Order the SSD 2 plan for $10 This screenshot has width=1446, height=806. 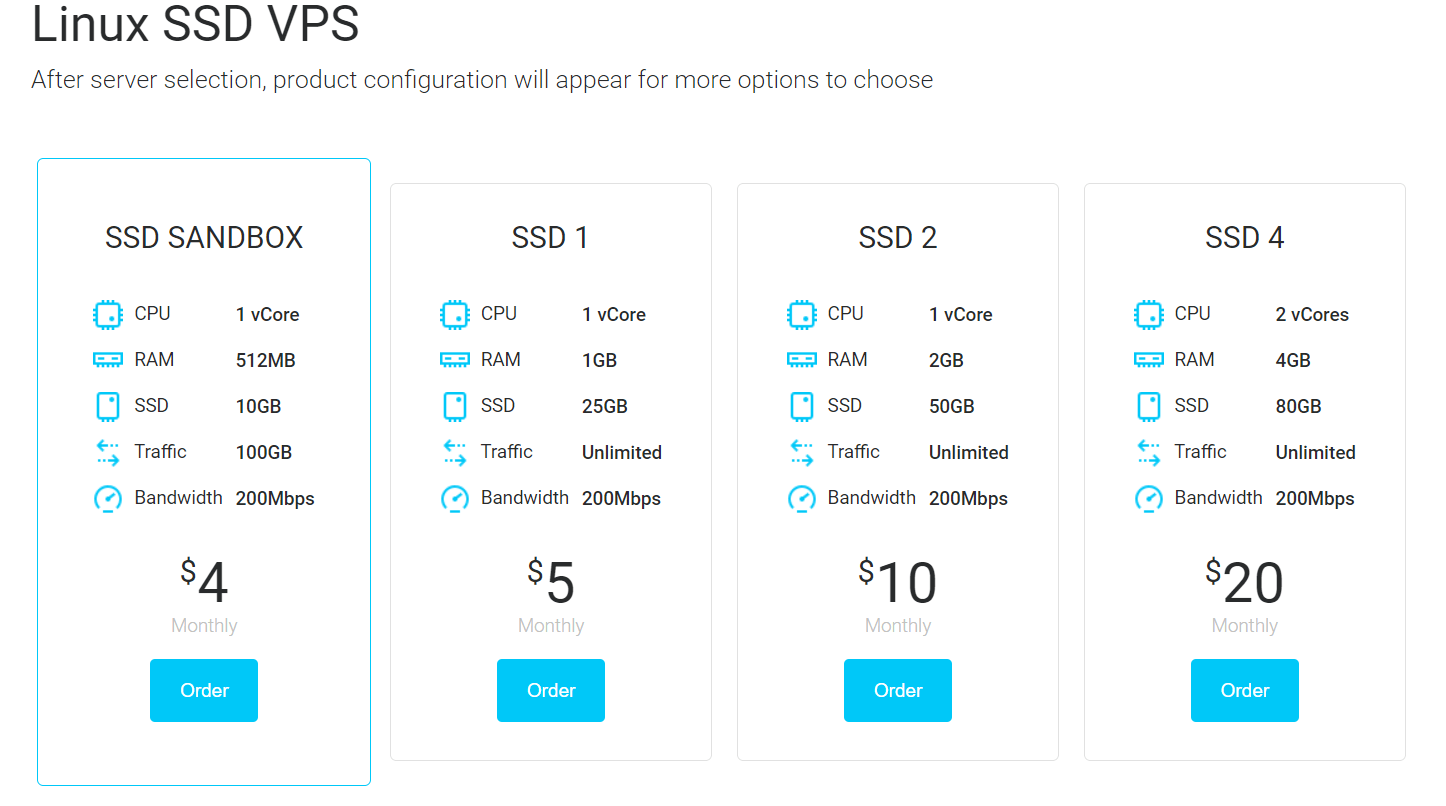point(898,690)
